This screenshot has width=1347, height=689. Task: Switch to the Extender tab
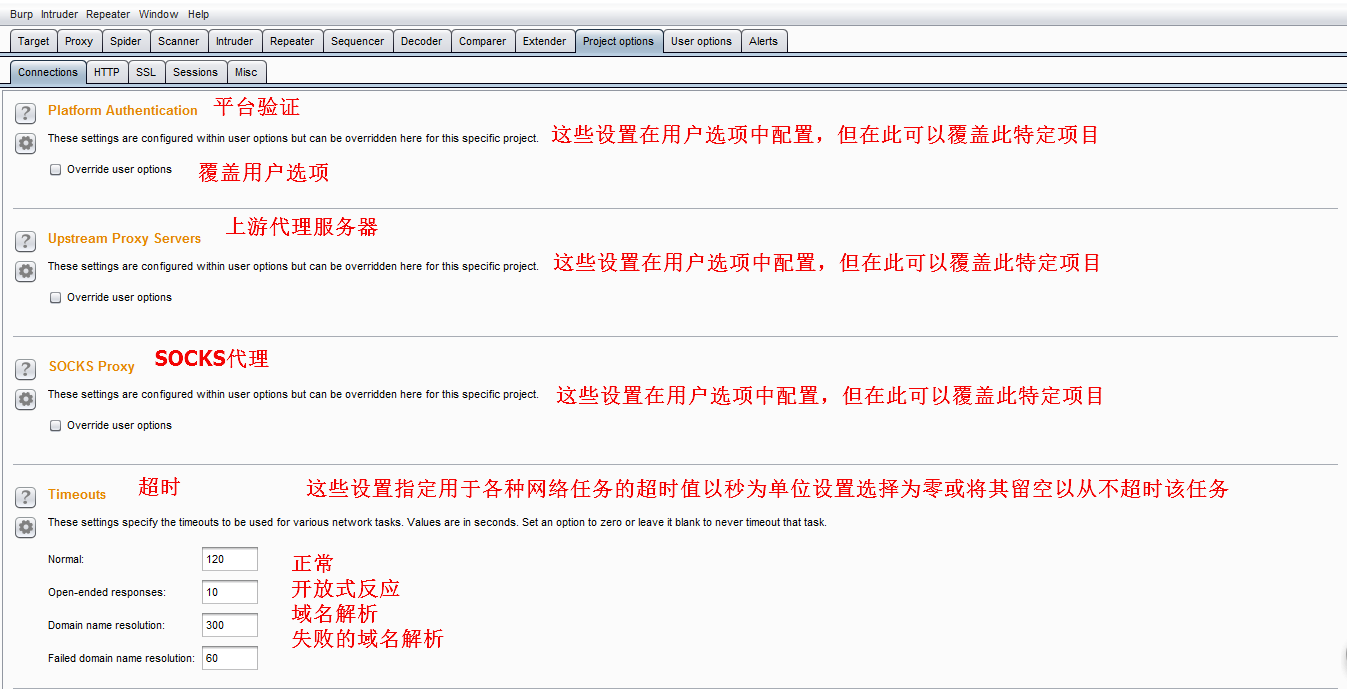(x=544, y=41)
